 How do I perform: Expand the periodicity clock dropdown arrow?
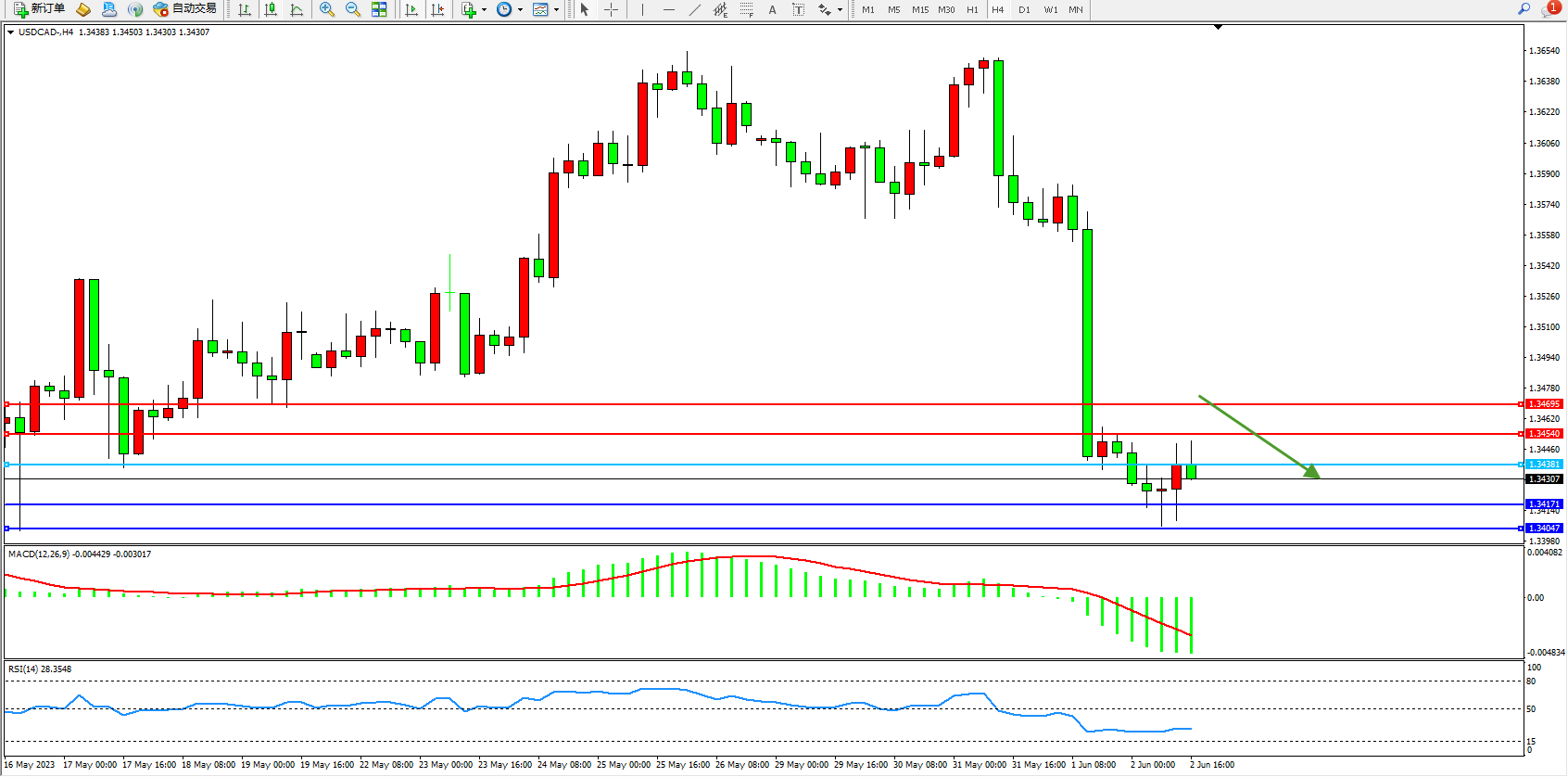pos(520,10)
